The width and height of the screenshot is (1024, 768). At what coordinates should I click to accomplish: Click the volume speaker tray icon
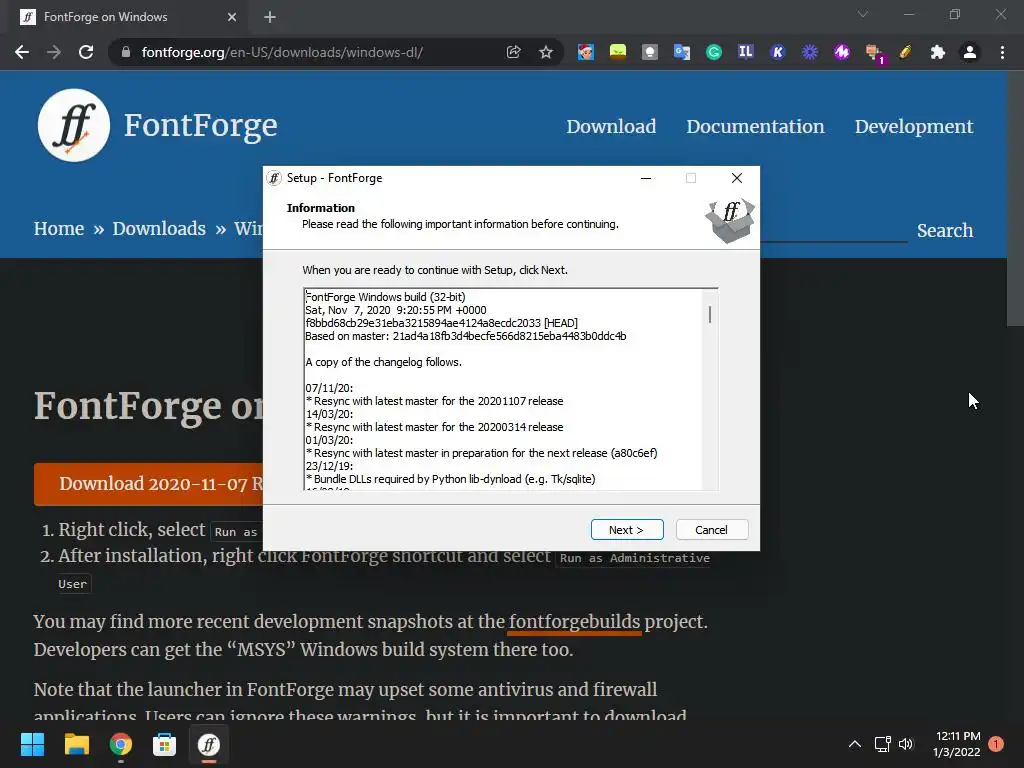click(x=906, y=744)
